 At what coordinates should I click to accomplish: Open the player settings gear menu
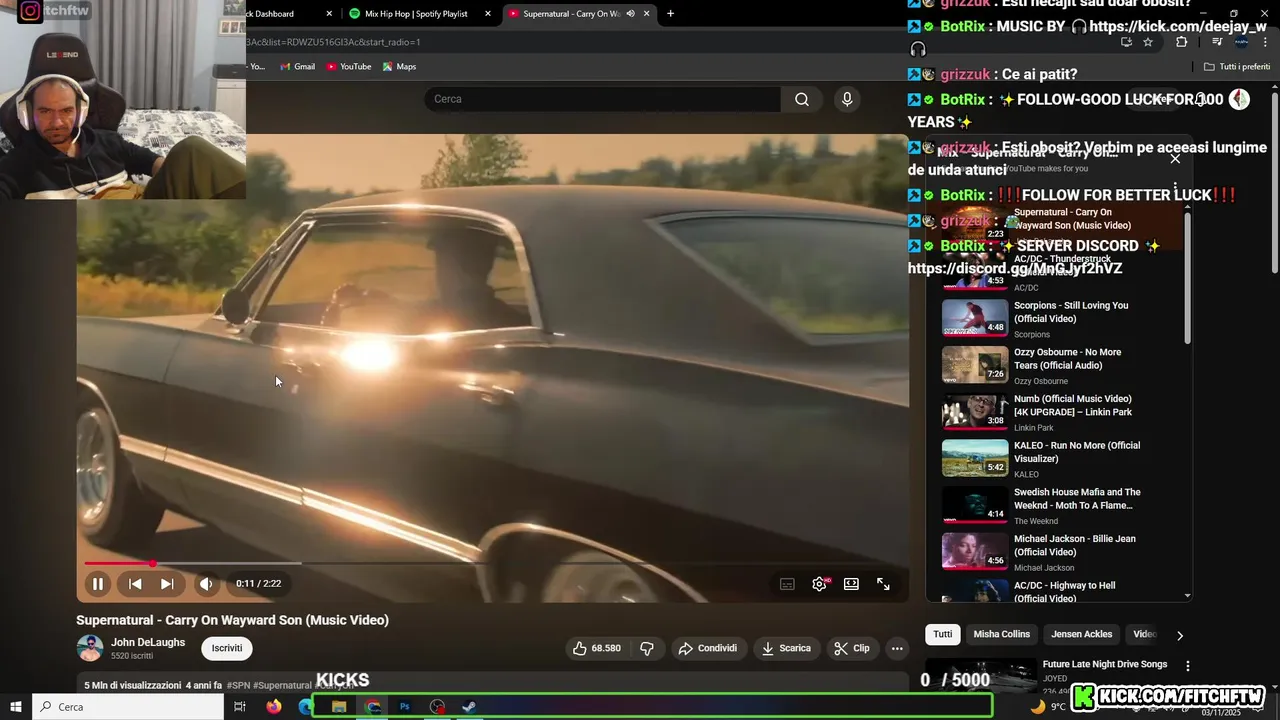tap(819, 584)
